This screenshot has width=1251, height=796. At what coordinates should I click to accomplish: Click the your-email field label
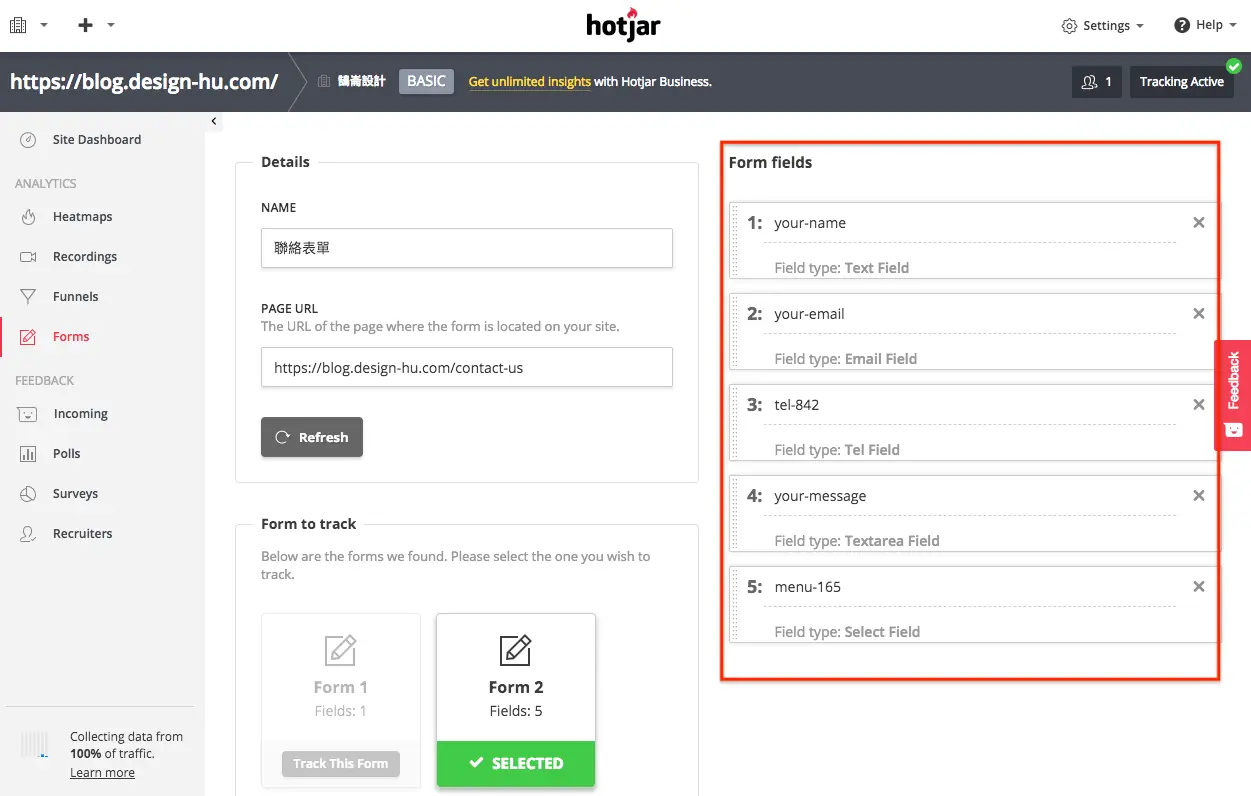coord(809,314)
